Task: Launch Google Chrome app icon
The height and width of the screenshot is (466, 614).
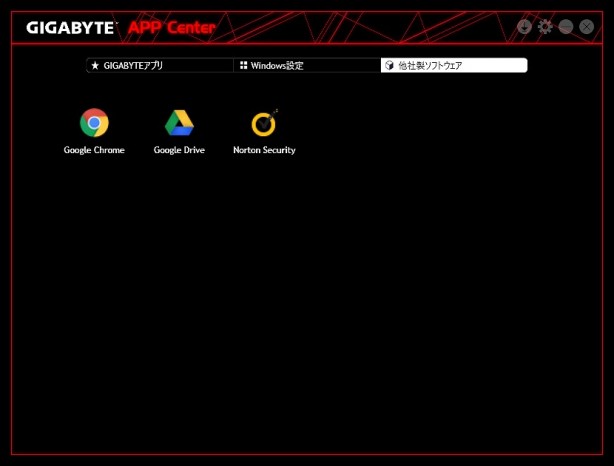Action: coord(94,123)
